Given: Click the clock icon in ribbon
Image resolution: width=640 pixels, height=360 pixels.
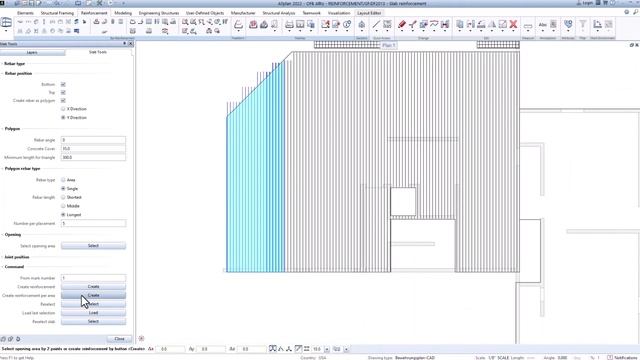Looking at the screenshot, I should (x=347, y=25).
